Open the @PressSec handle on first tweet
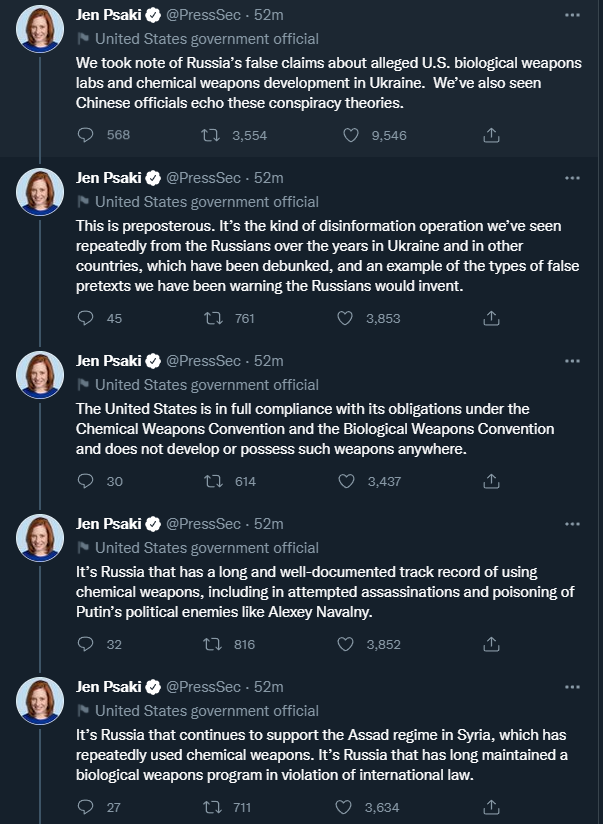 tap(203, 15)
